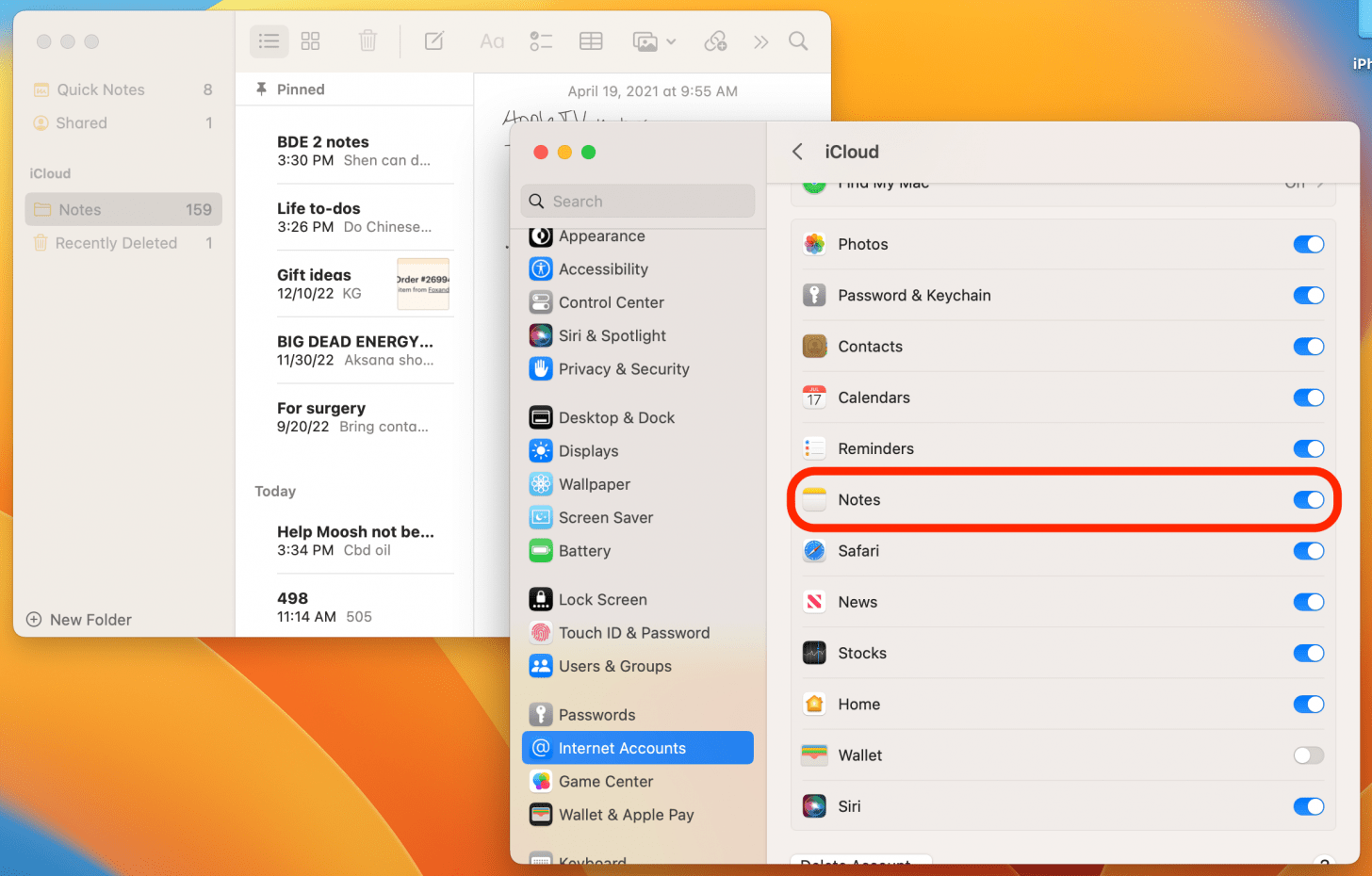
Task: Turn off iCloud Notes syncing toggle
Action: [x=1308, y=500]
